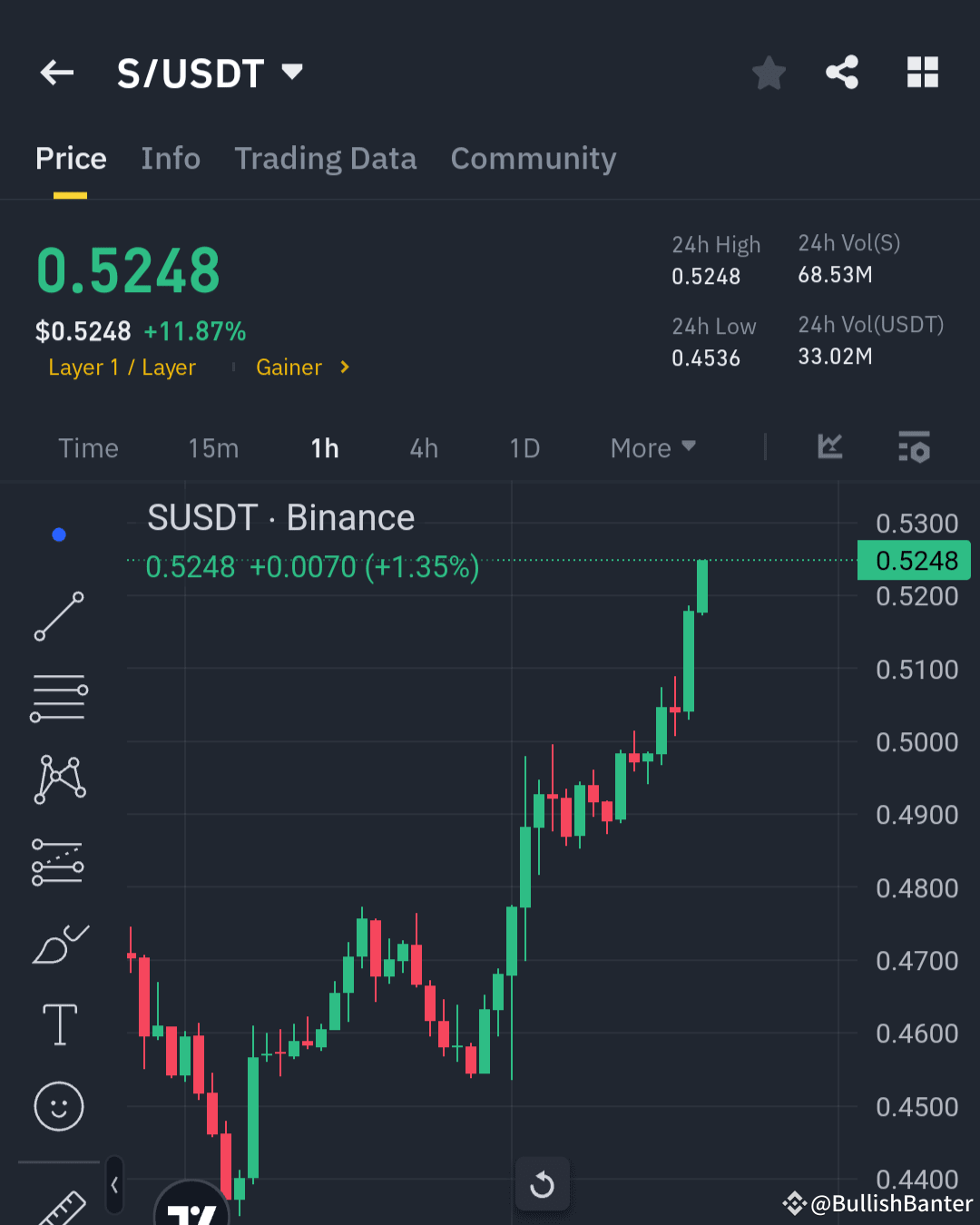Collapse the drawing tools sidebar
Image resolution: width=980 pixels, height=1225 pixels.
click(113, 1184)
